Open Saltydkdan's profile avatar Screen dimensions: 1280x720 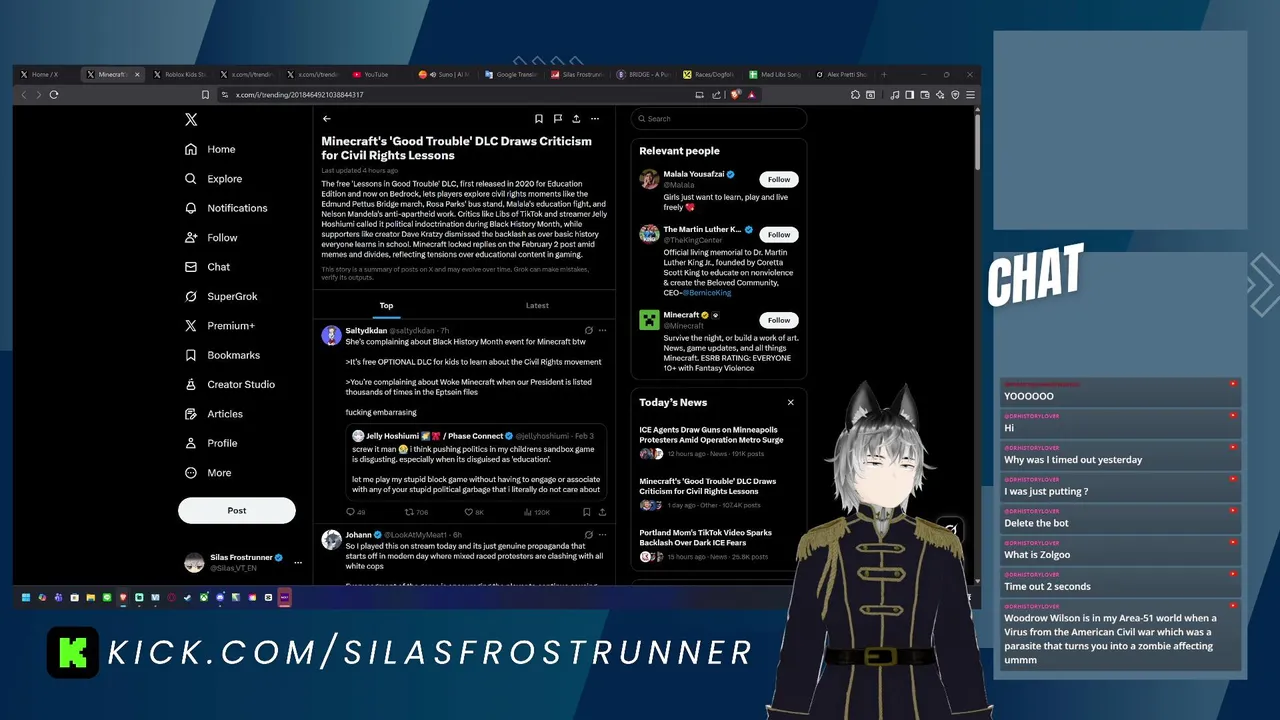(331, 335)
